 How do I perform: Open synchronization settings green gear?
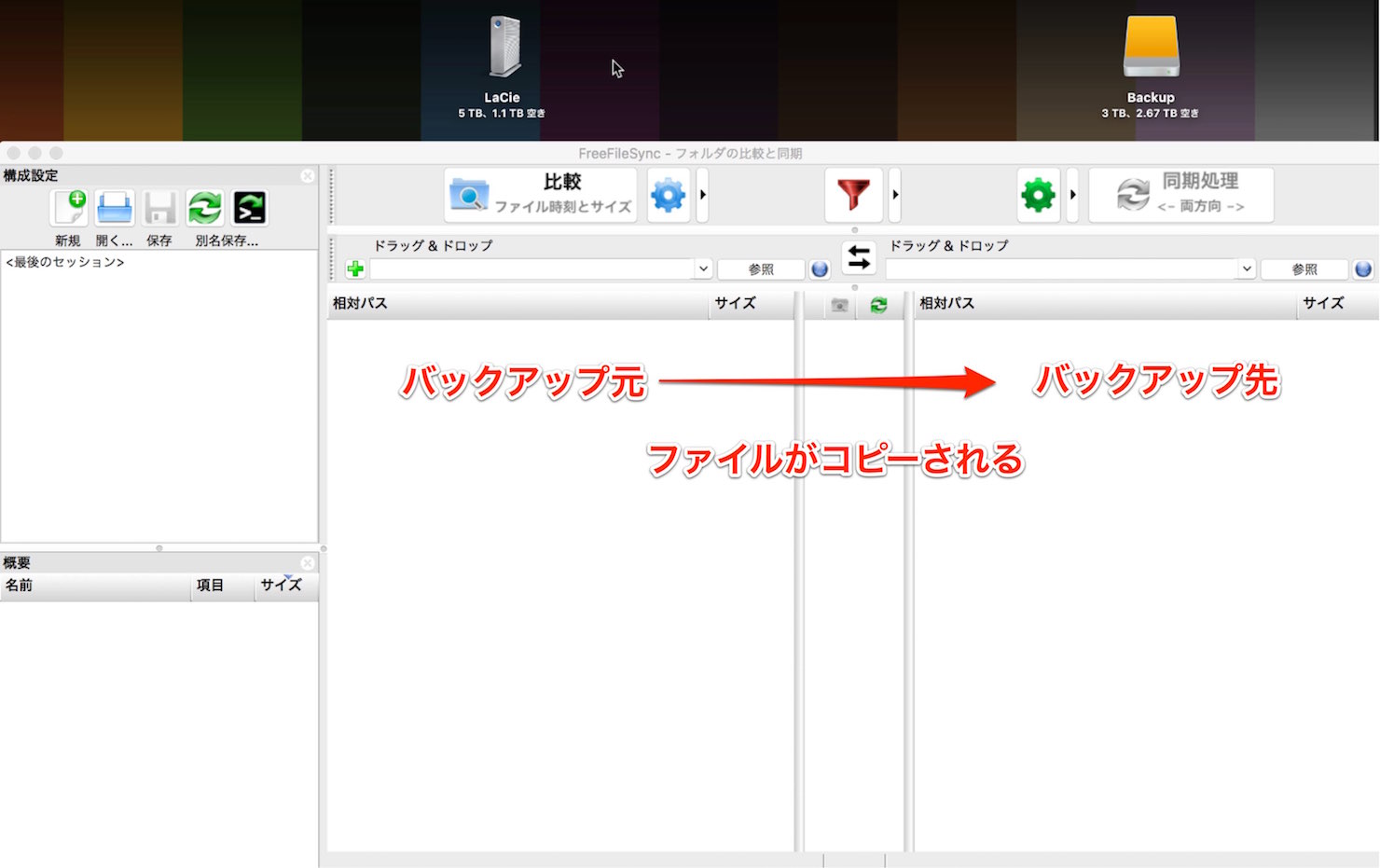(x=1038, y=195)
